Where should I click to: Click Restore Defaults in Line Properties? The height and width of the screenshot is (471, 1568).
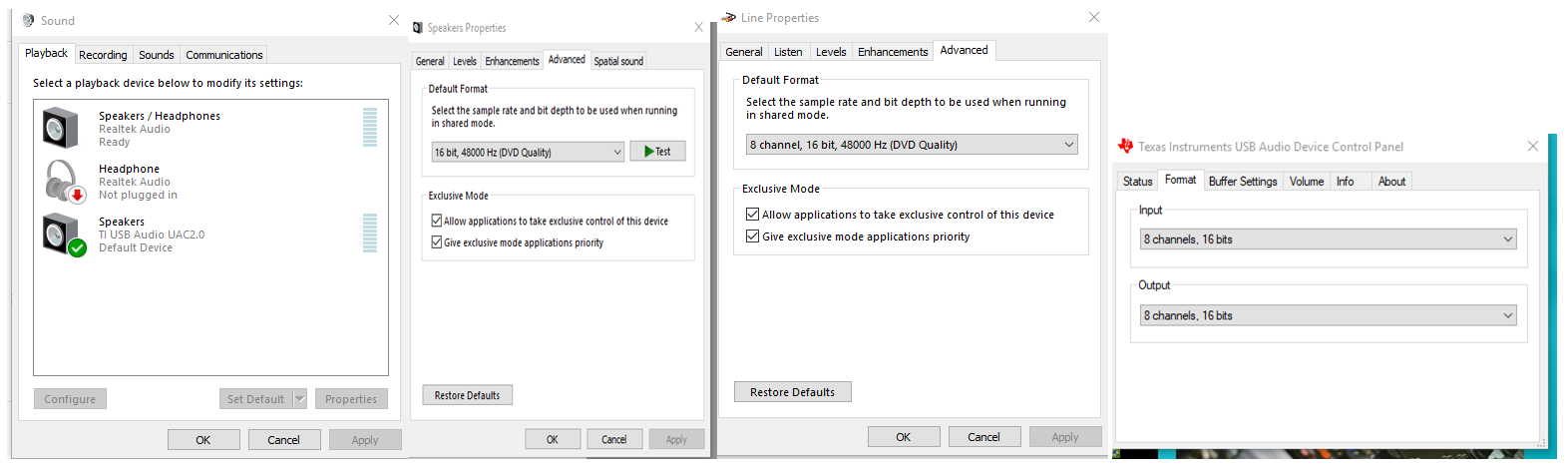coord(793,392)
